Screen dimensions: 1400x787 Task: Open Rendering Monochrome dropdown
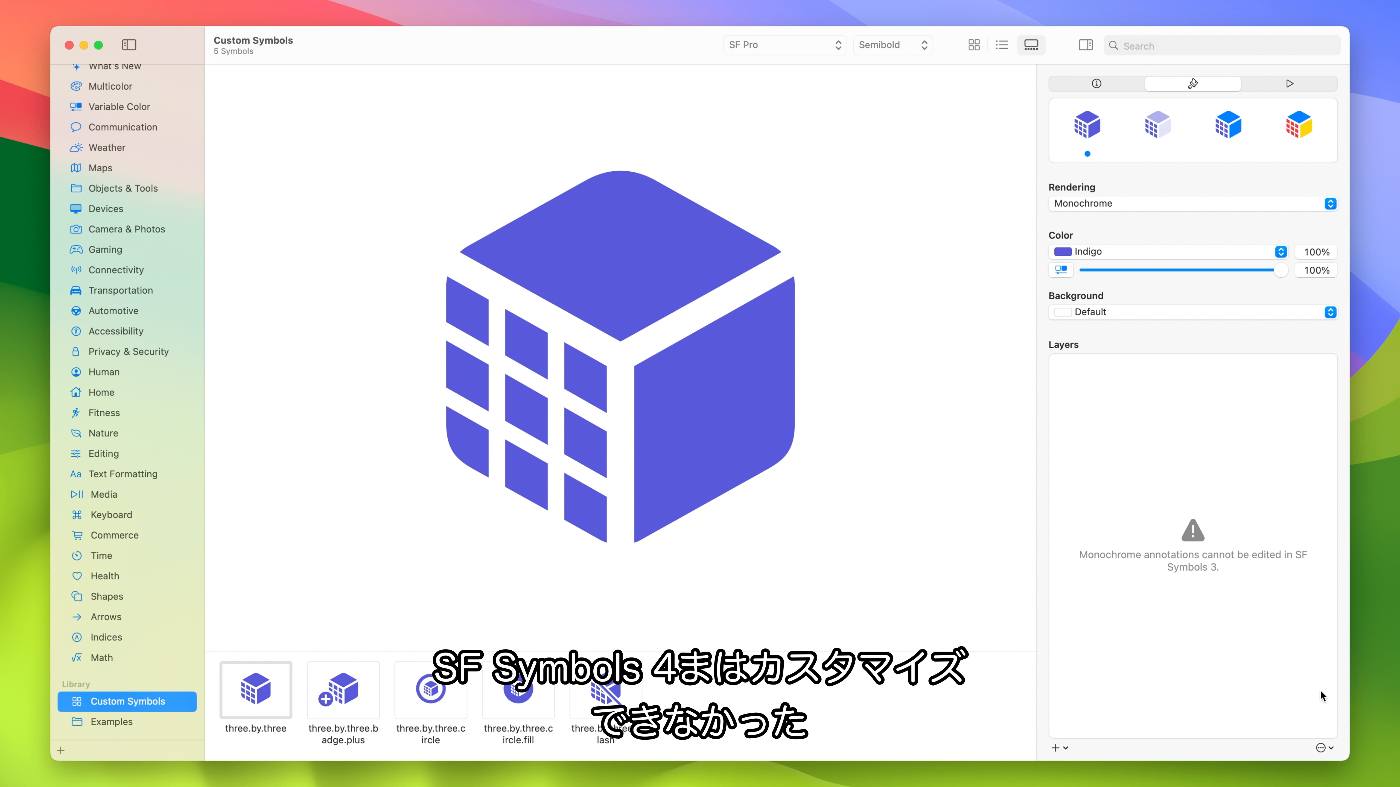pos(1193,204)
